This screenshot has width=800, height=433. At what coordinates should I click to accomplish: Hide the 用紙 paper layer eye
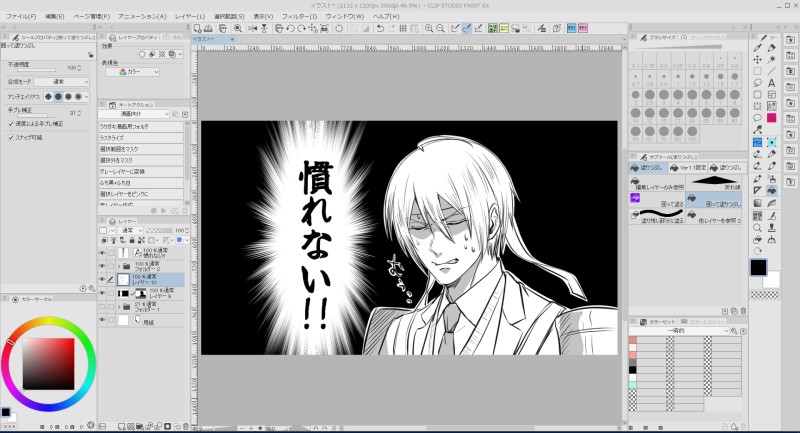102,320
